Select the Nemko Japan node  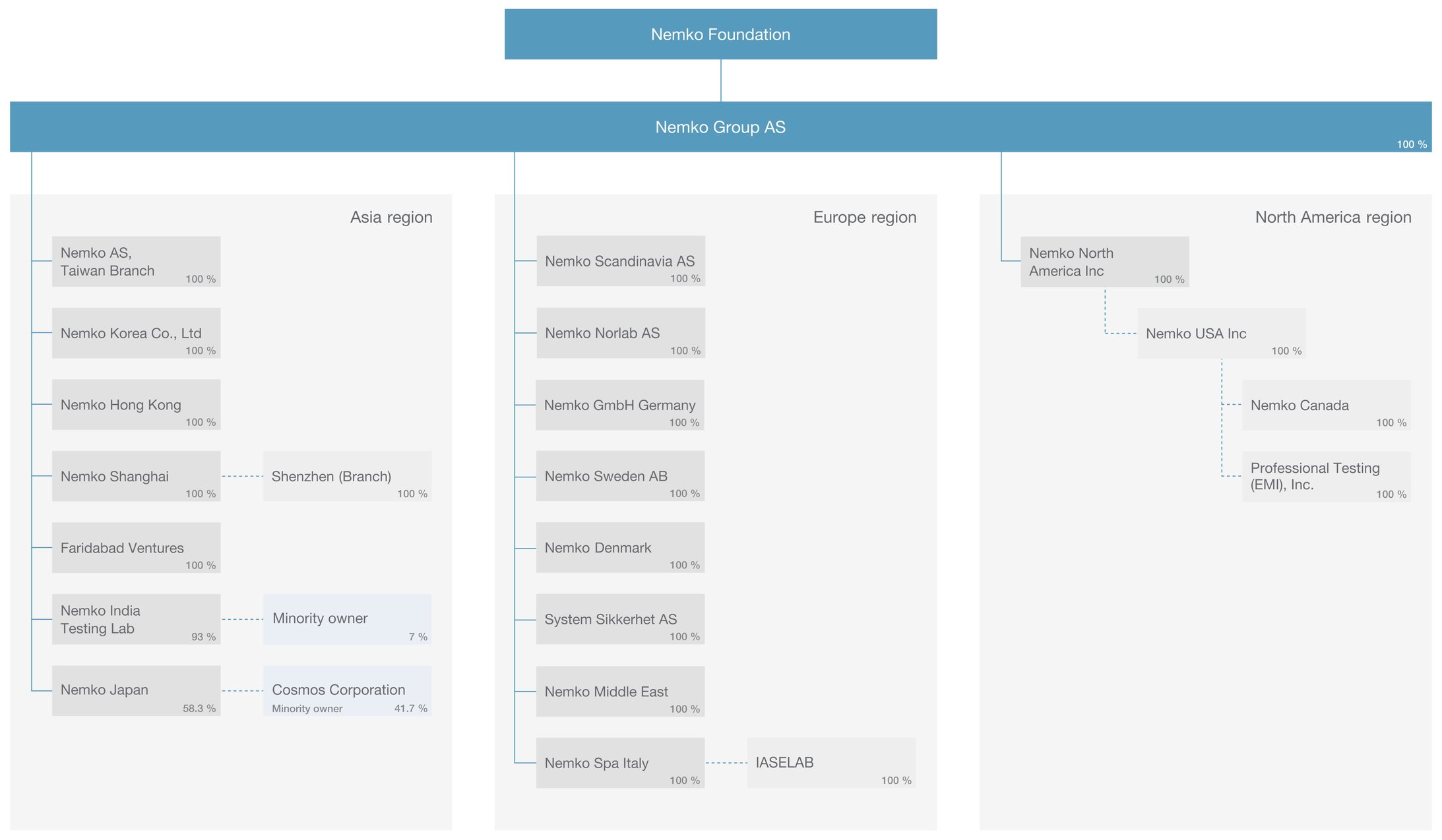point(136,690)
